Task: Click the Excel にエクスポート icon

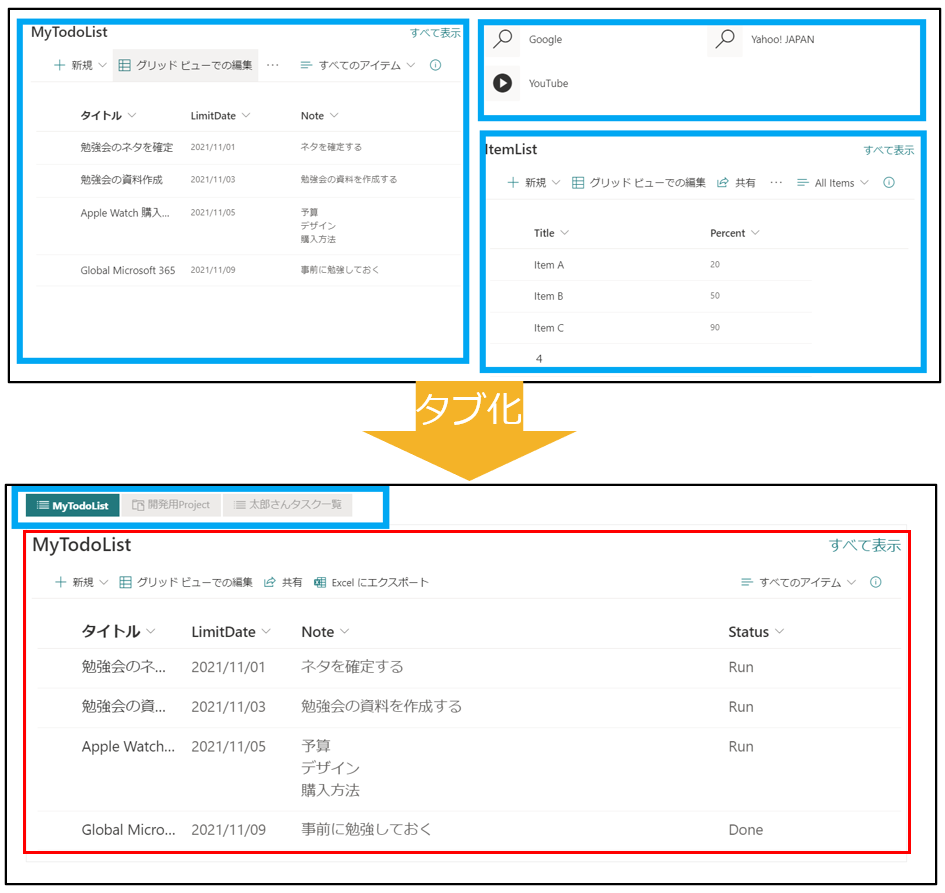Action: click(x=320, y=582)
